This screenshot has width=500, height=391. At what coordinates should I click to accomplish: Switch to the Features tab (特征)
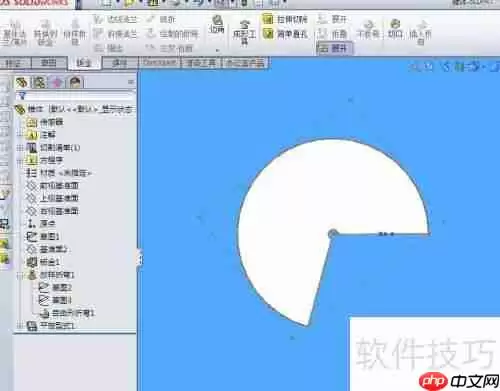coord(15,63)
